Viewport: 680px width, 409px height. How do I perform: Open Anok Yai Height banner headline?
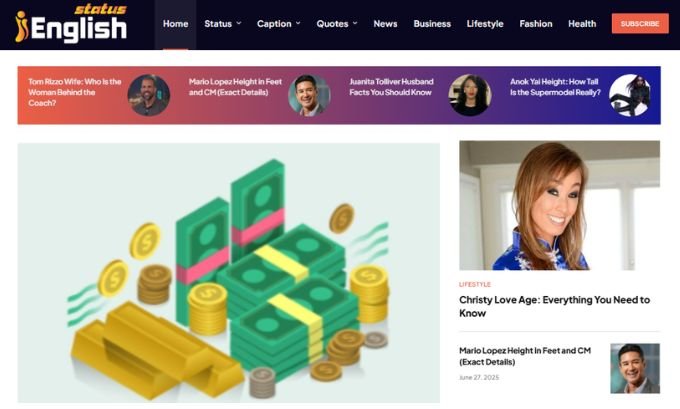tap(555, 87)
